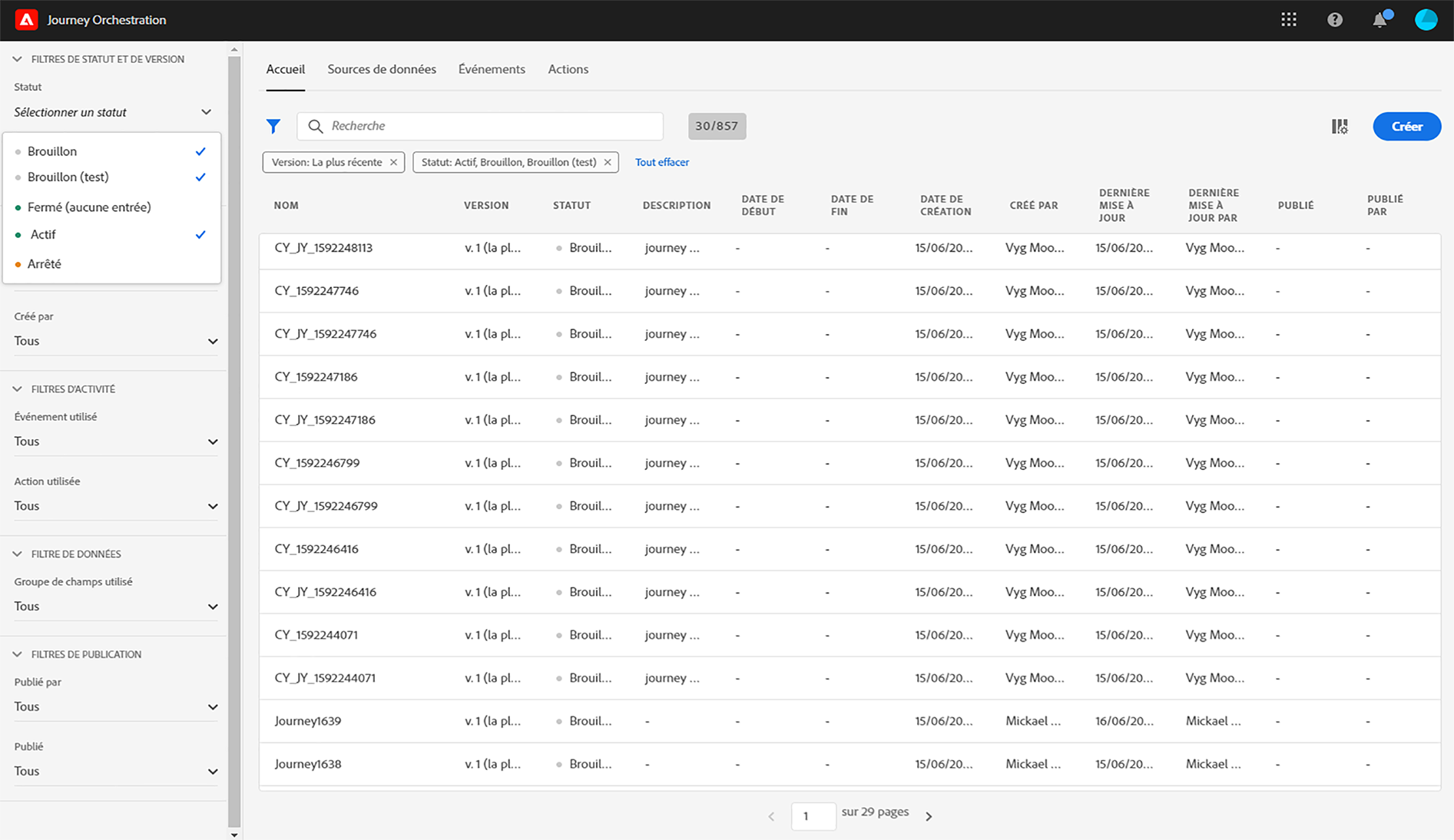The height and width of the screenshot is (840, 1454).
Task: Select the CY_JY_1592246416 row name
Action: click(326, 592)
